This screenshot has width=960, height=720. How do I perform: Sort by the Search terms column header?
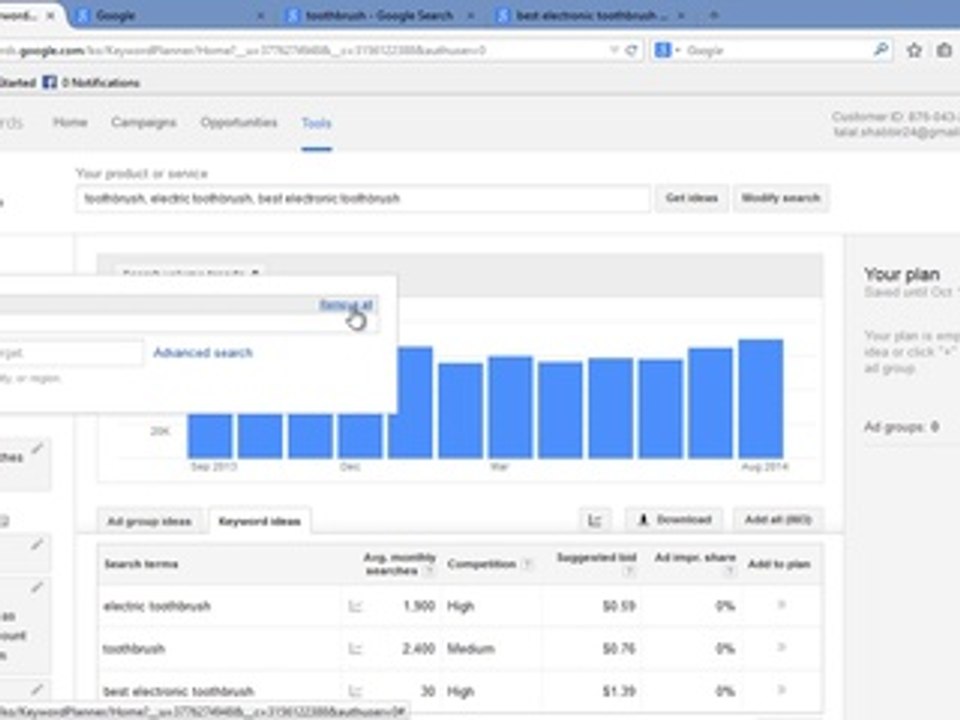[141, 564]
